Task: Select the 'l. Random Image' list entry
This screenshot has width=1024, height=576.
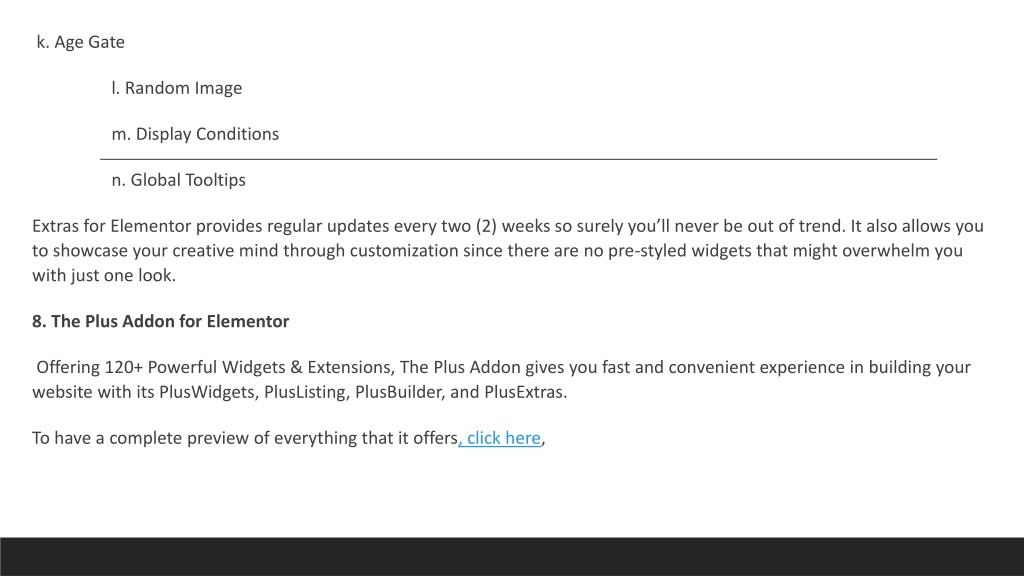Action: click(x=176, y=88)
